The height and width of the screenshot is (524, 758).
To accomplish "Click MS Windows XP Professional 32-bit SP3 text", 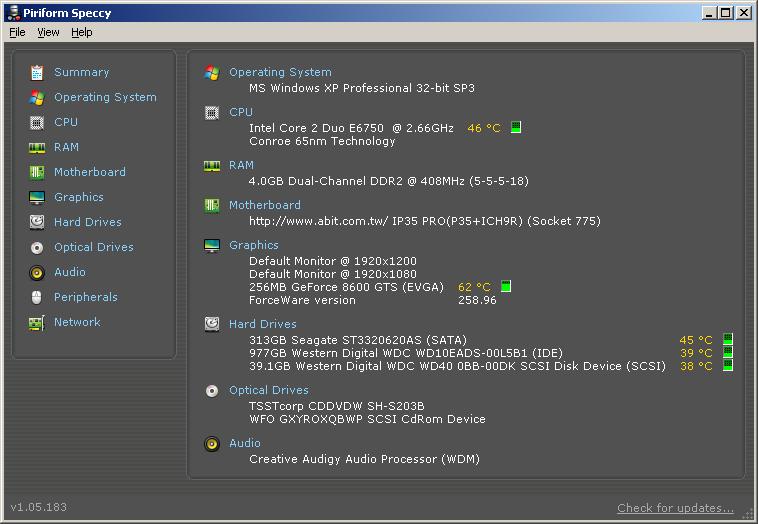I will pos(362,88).
